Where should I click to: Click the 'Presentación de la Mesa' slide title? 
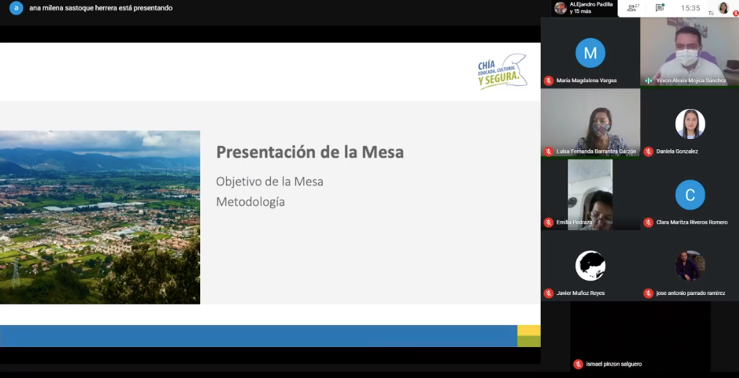click(x=310, y=153)
